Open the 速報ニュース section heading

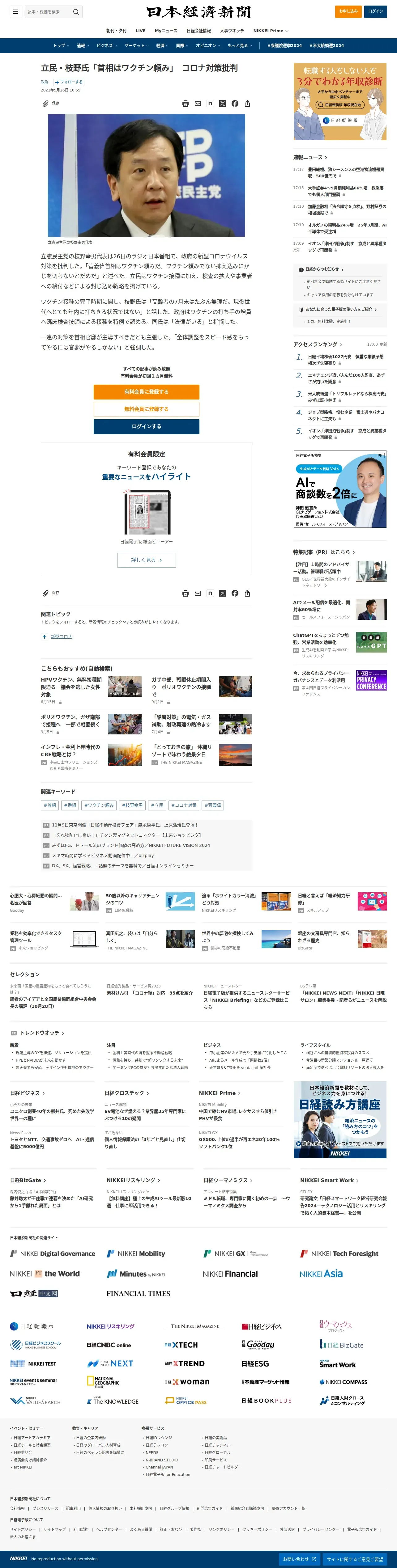click(x=310, y=158)
